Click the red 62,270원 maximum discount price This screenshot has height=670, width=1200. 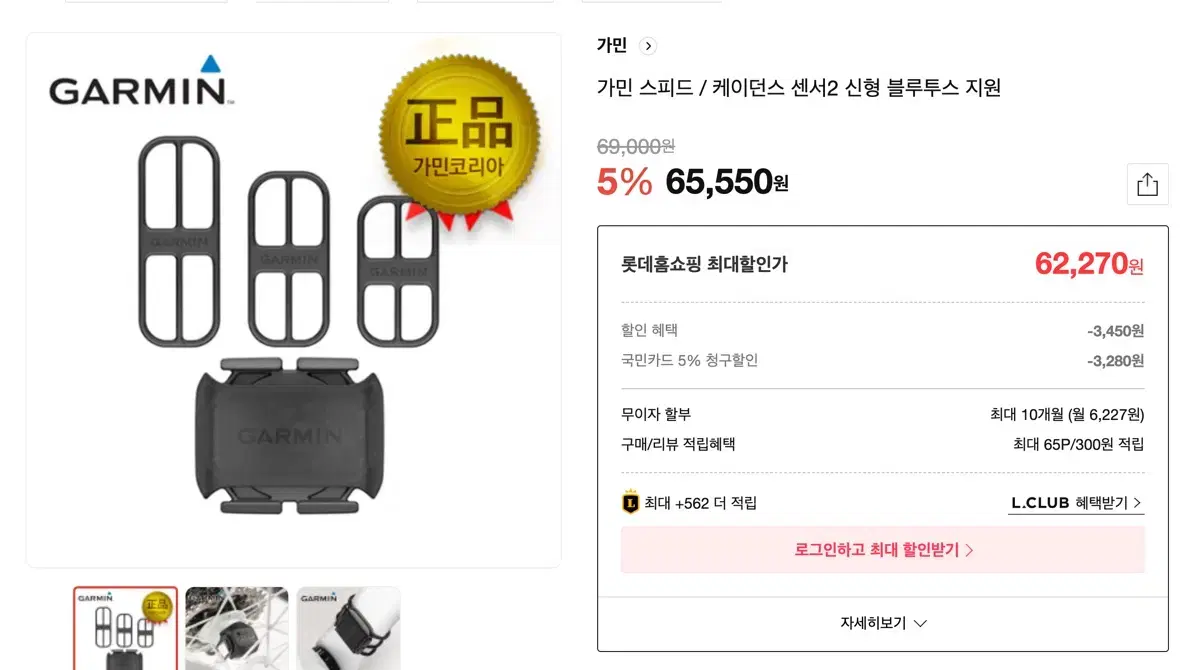tap(1088, 264)
